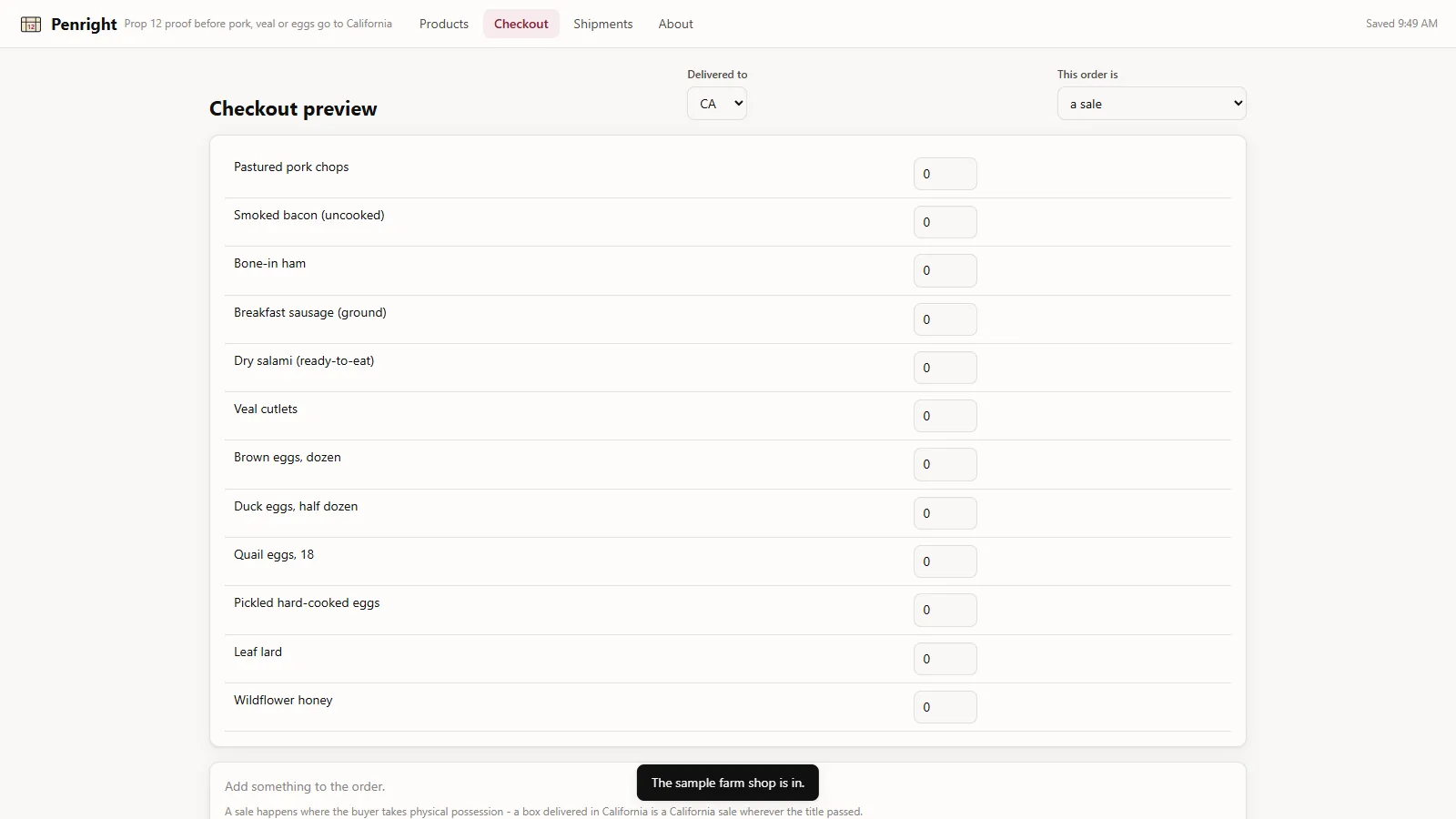This screenshot has width=1456, height=819.
Task: Click the Penright calendar logo icon
Action: [x=31, y=25]
